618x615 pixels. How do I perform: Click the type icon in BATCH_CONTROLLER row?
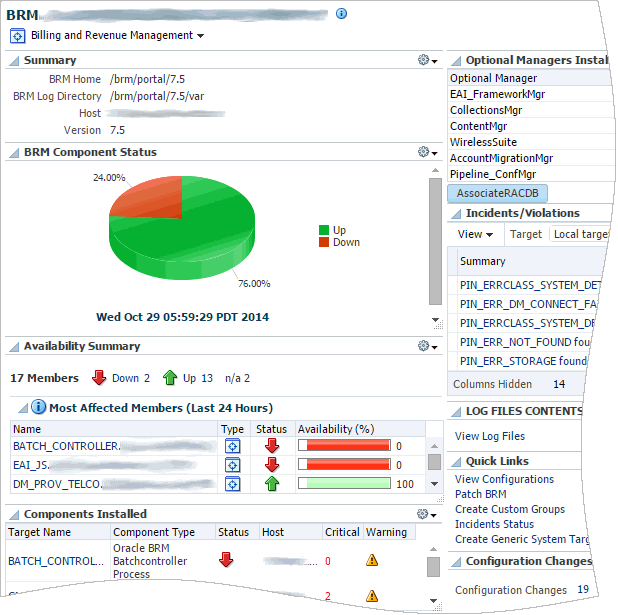(233, 446)
